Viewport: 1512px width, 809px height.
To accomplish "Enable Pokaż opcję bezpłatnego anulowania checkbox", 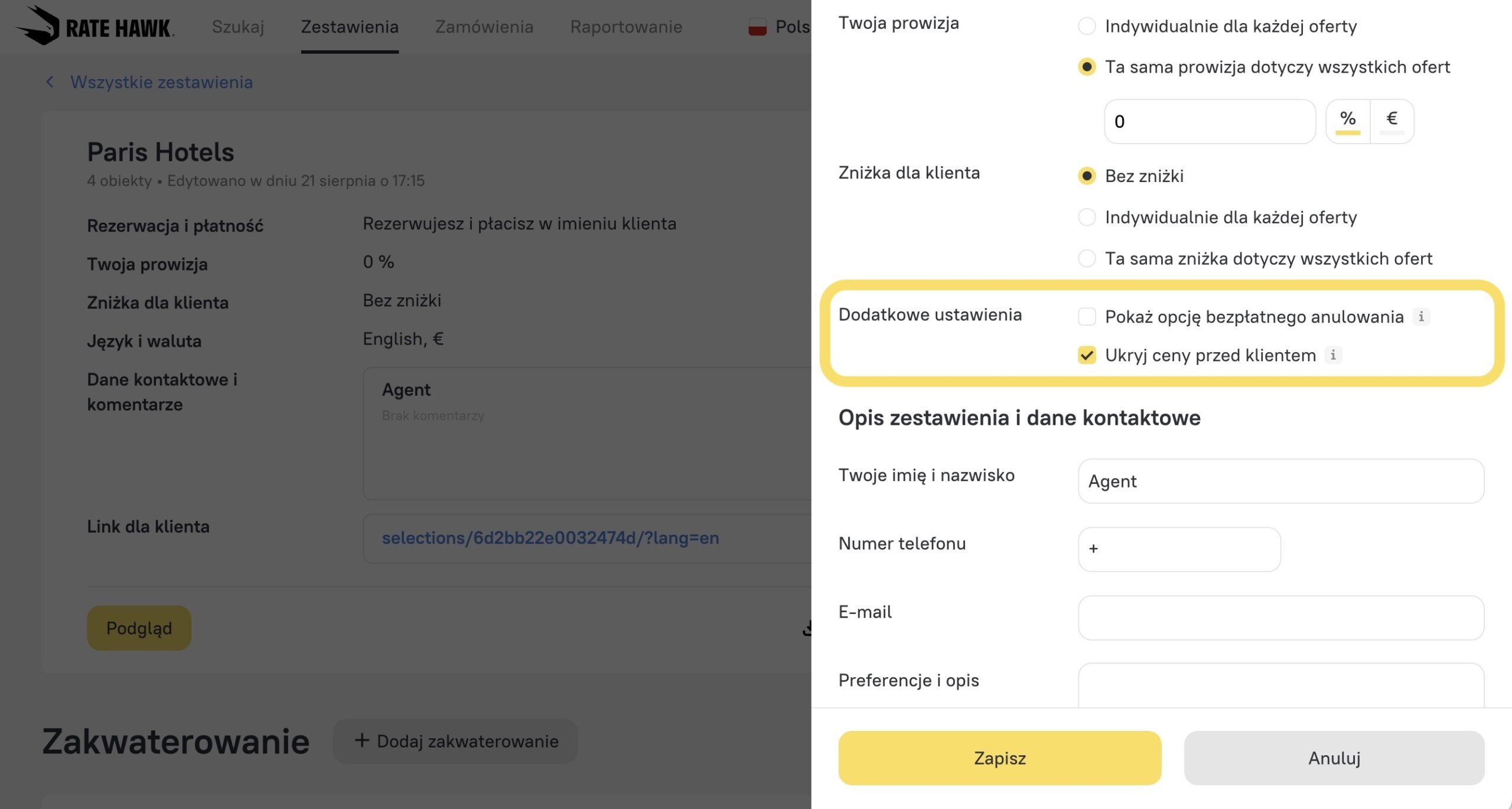I will (1087, 317).
